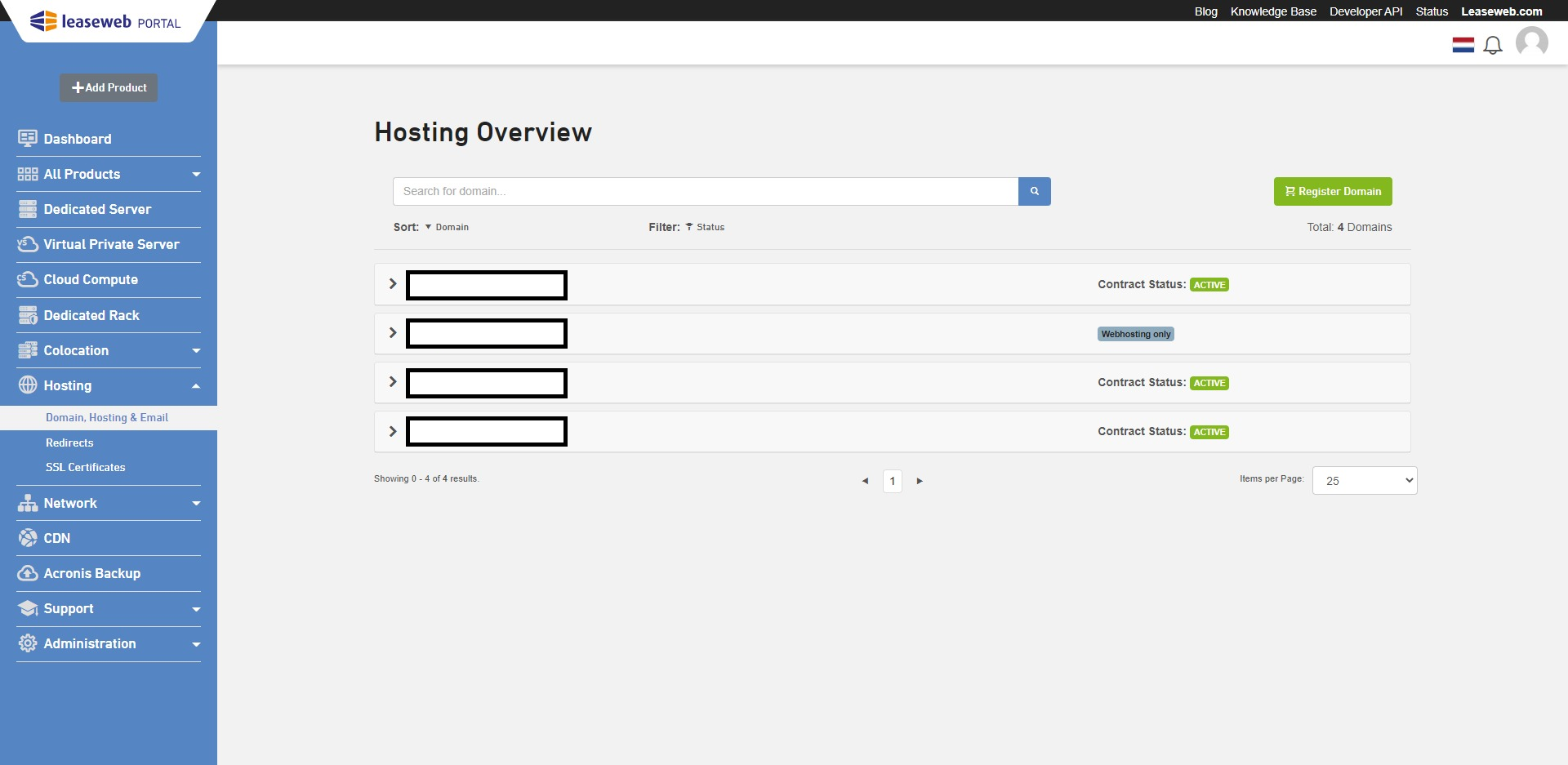Viewport: 1568px width, 765px height.
Task: Open the user profile avatar
Action: 1531,42
